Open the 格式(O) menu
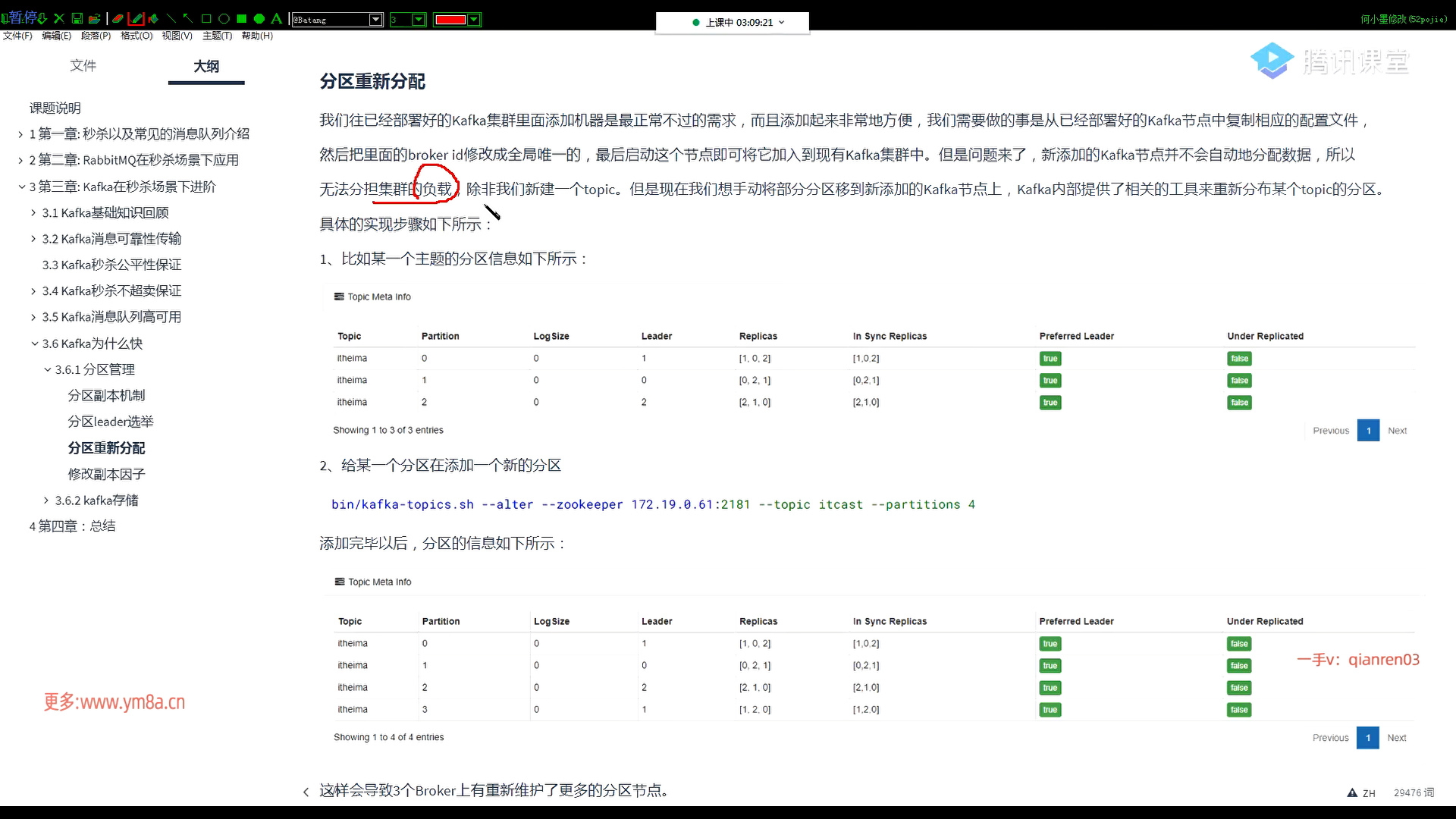1456x819 pixels. pos(136,36)
